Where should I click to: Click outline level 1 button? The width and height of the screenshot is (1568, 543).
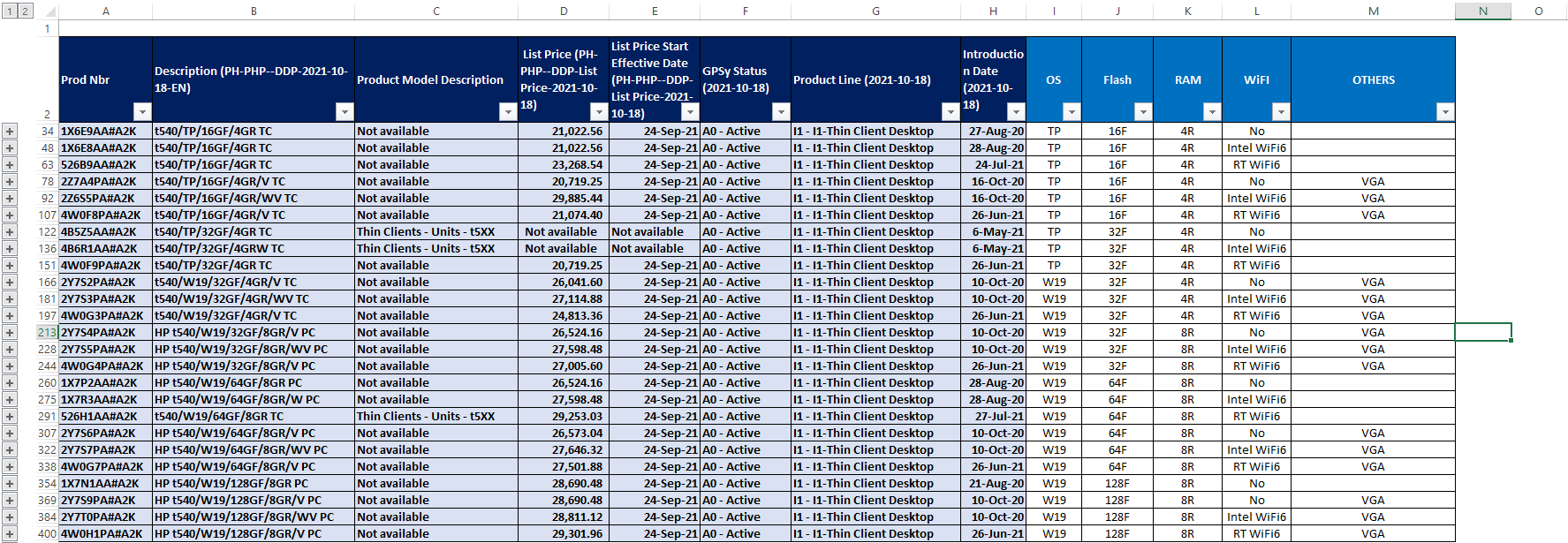tap(9, 11)
